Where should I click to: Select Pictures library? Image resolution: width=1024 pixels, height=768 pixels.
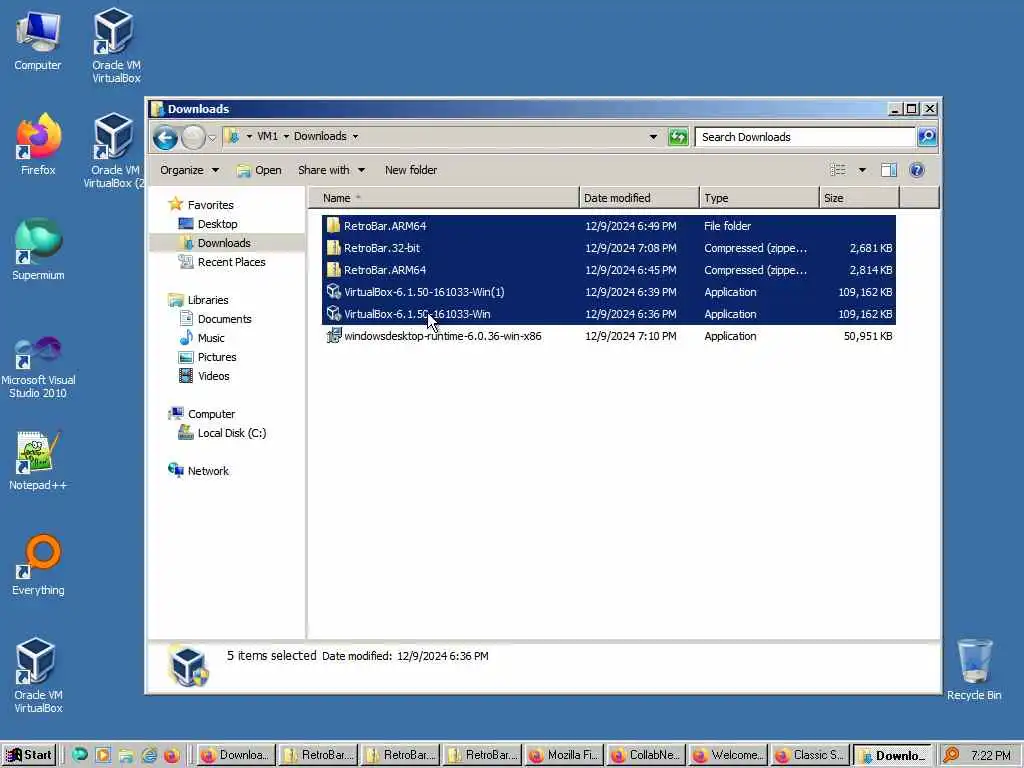[x=217, y=357]
